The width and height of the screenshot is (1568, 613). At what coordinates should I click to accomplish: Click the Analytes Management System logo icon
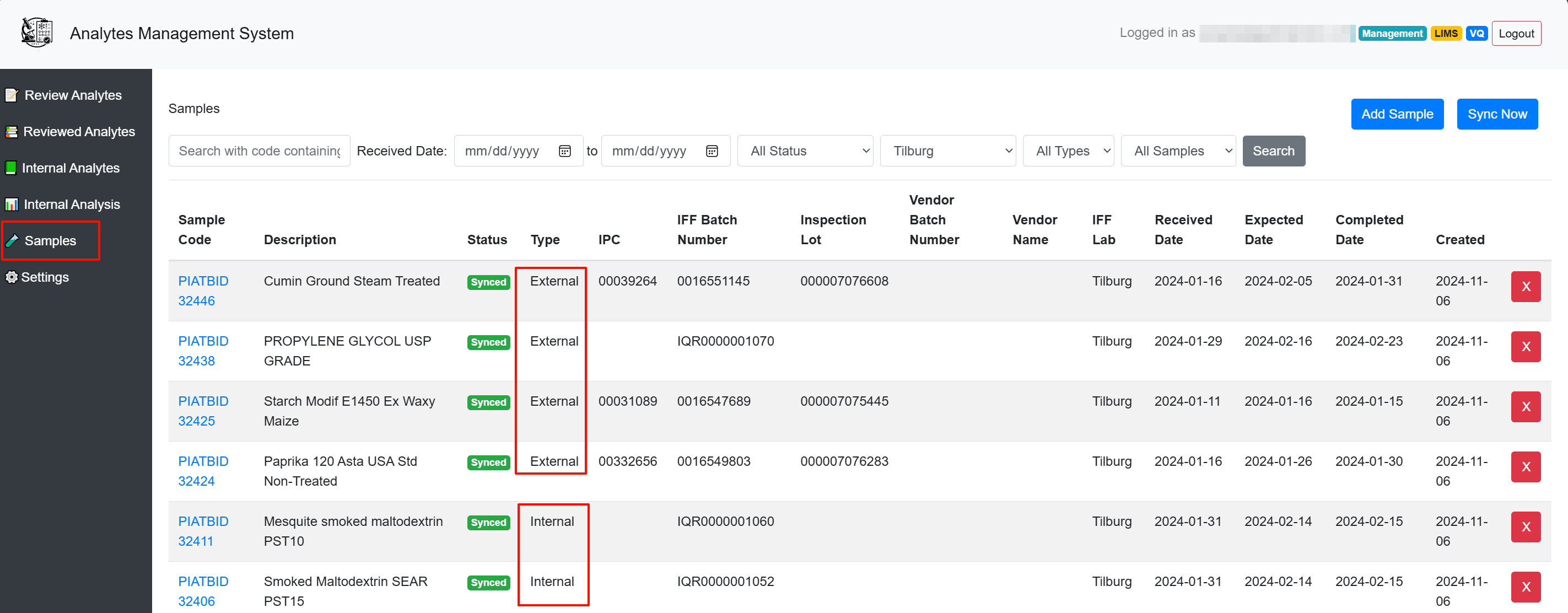36,33
